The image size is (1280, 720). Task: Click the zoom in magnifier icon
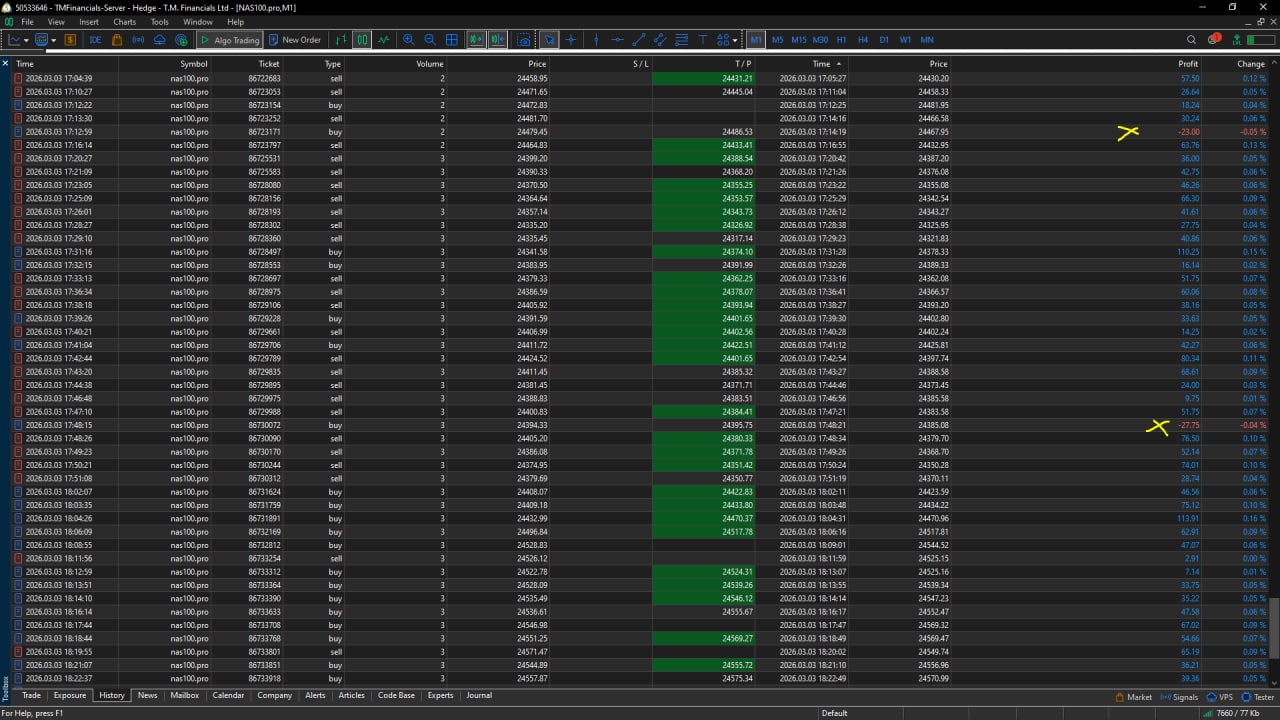click(408, 40)
